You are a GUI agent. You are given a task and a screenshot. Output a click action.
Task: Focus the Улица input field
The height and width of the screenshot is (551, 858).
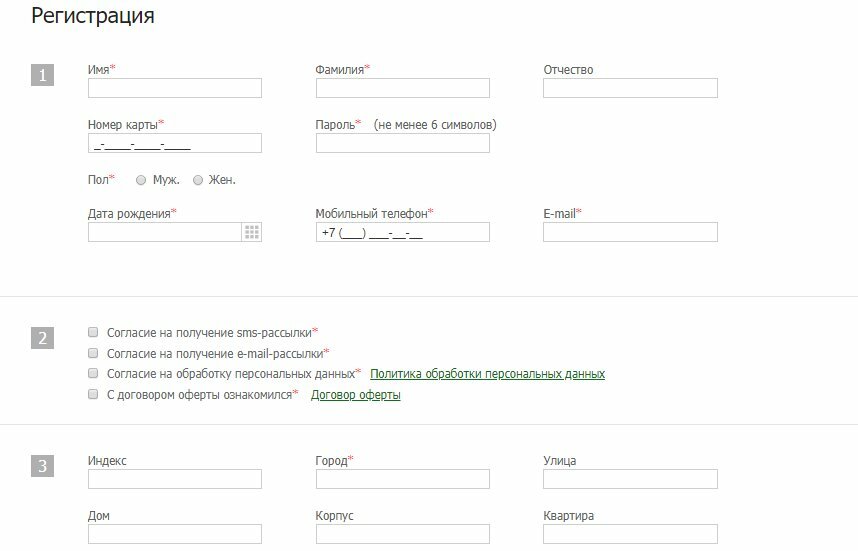[630, 479]
